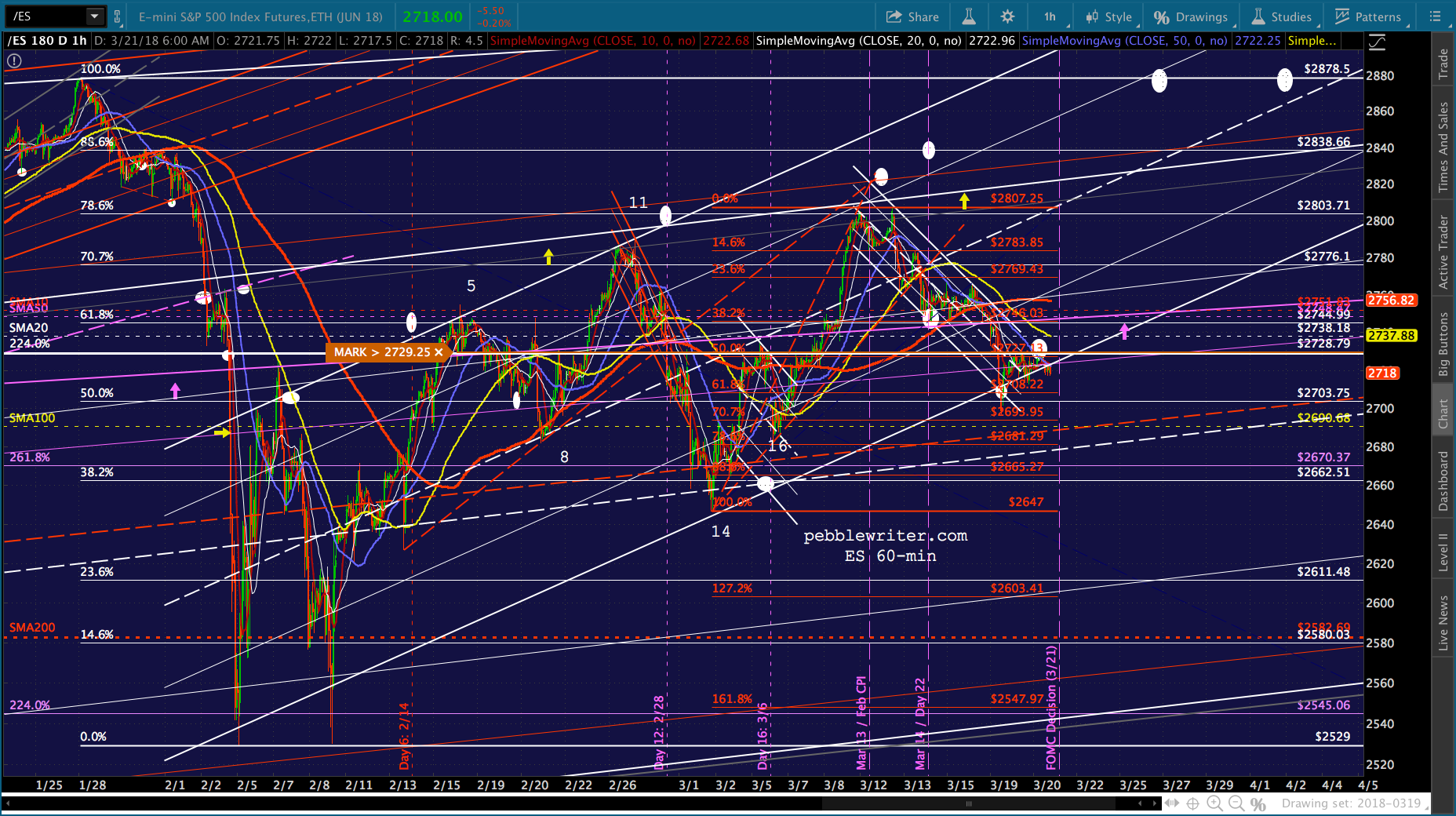Expand the /ES symbol dropdown arrow

click(94, 16)
